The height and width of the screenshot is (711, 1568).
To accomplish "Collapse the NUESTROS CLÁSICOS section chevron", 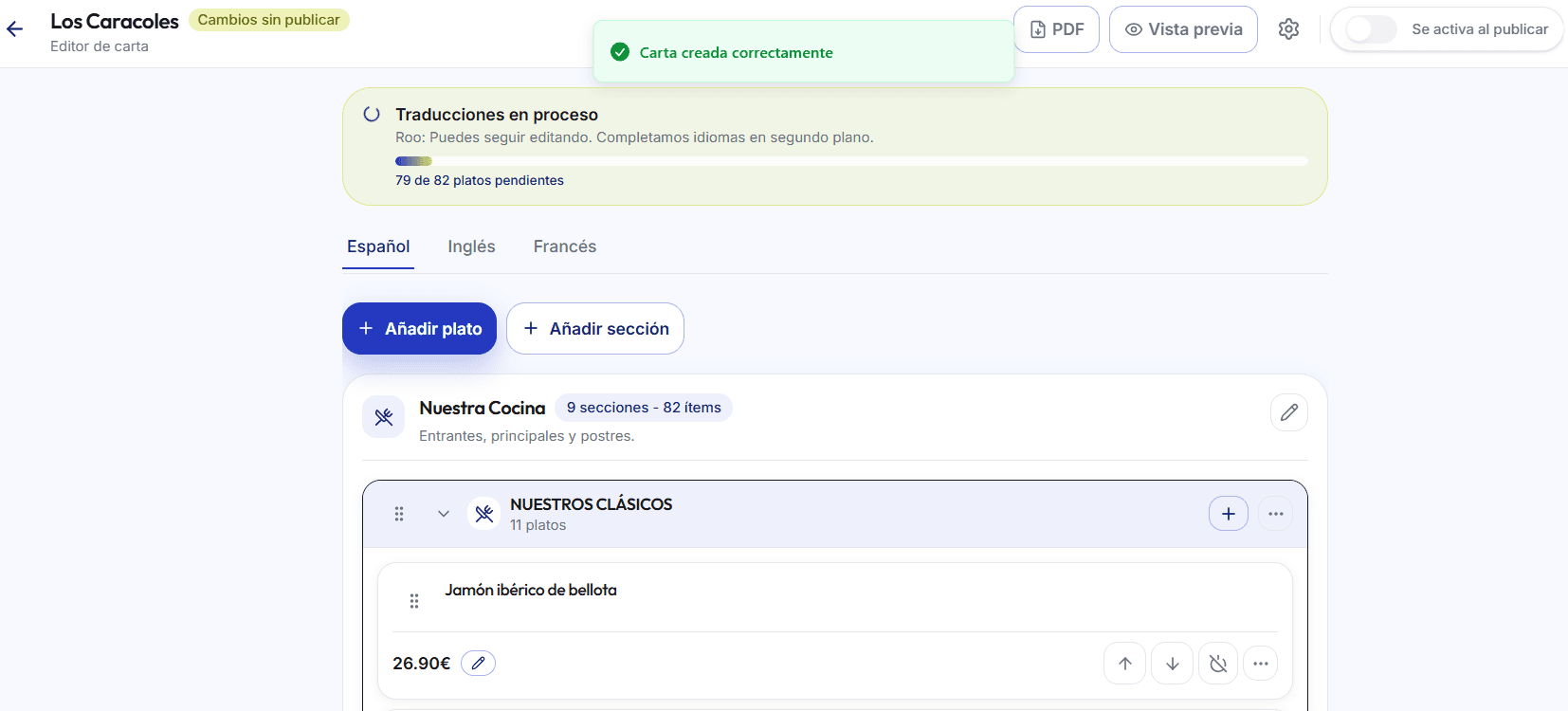I will click(443, 514).
